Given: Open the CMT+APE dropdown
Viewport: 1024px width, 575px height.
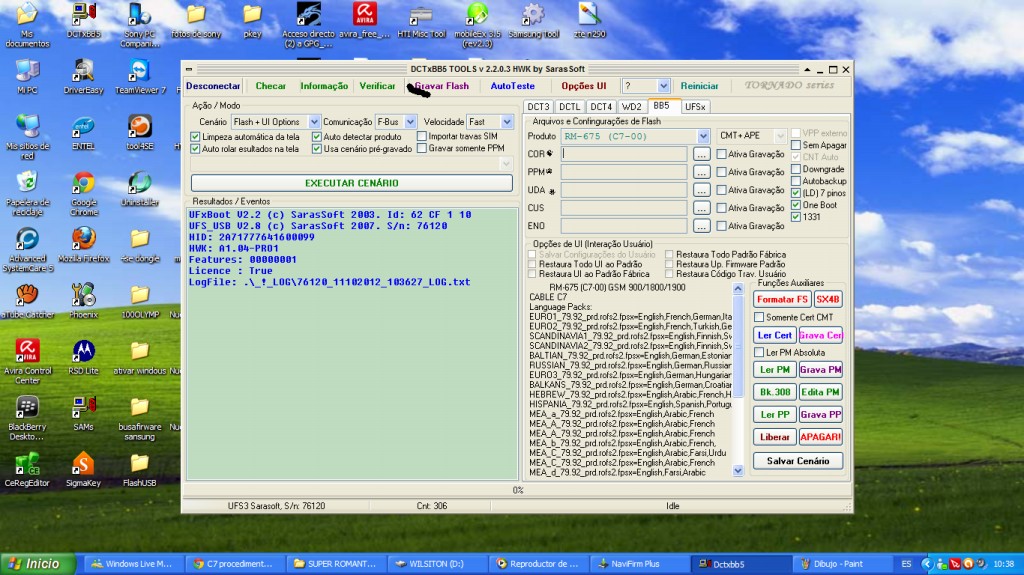Looking at the screenshot, I should pyautogui.click(x=780, y=136).
